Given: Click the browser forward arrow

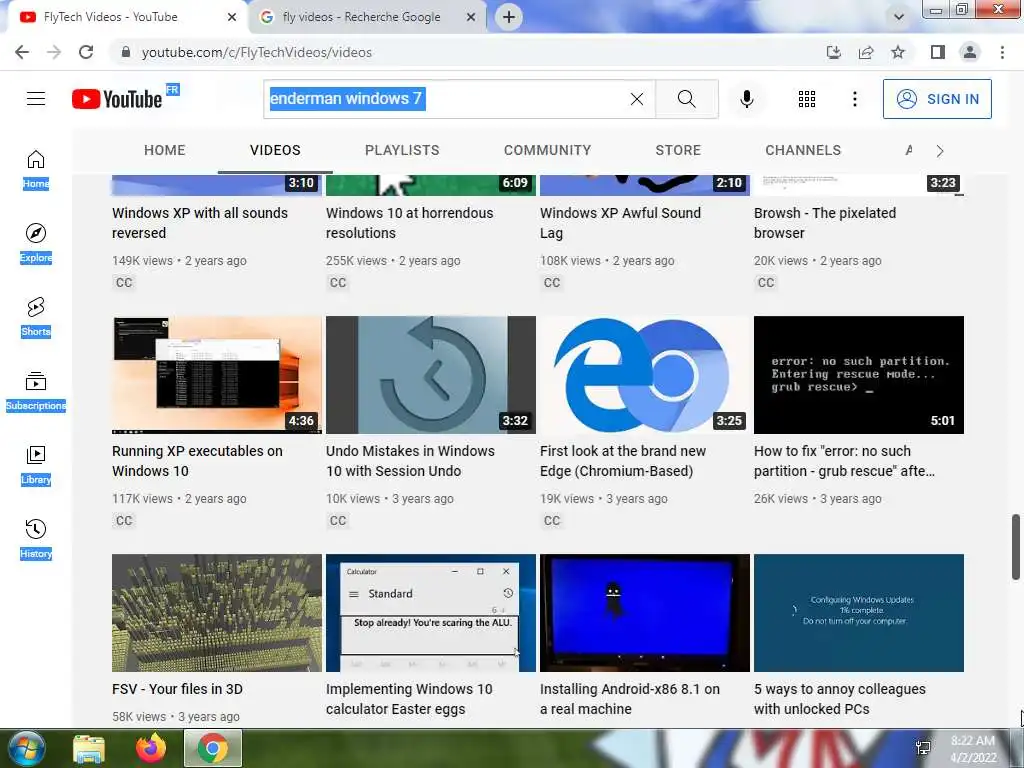Looking at the screenshot, I should pos(54,52).
